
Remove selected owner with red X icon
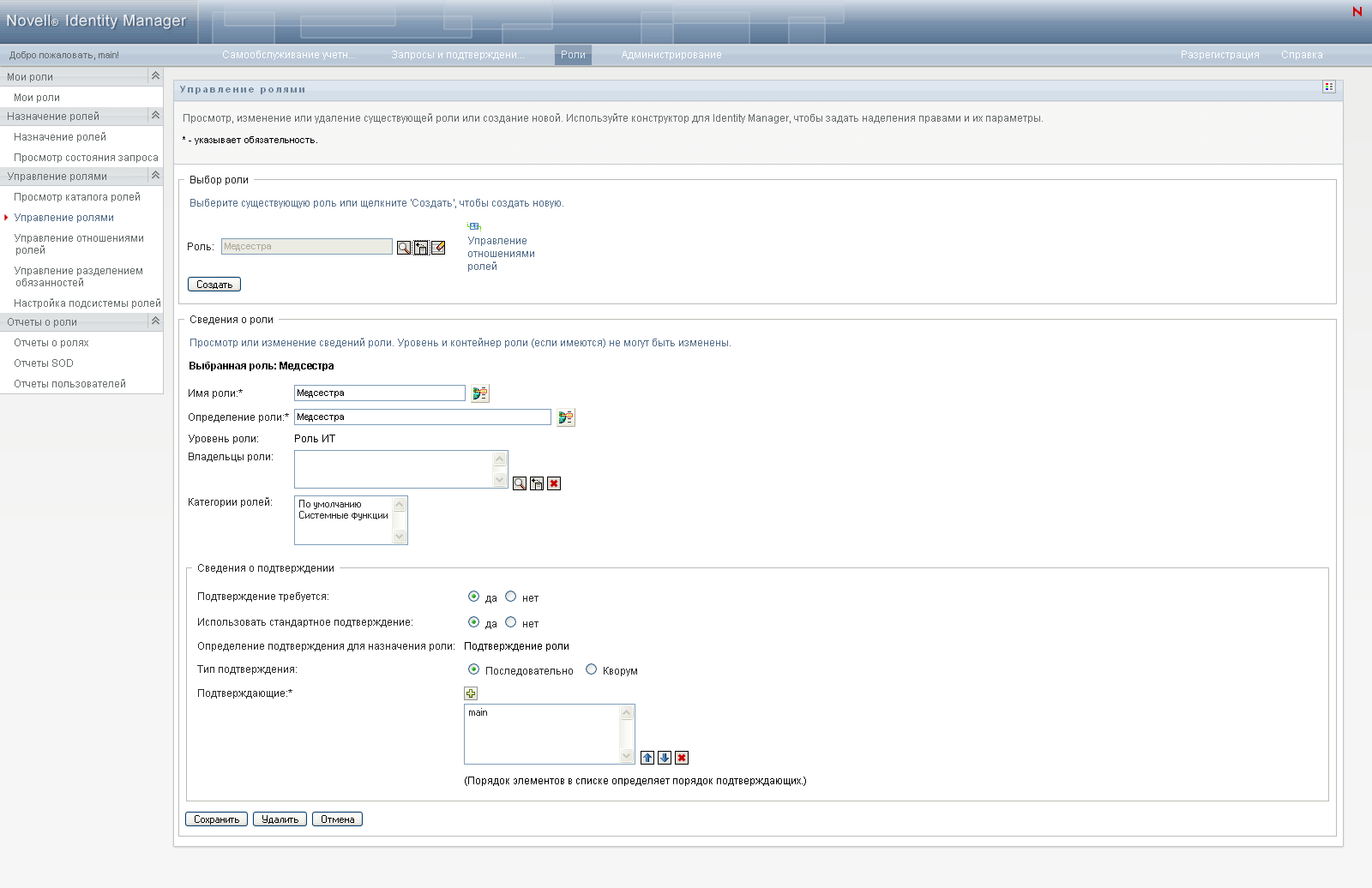tap(554, 483)
